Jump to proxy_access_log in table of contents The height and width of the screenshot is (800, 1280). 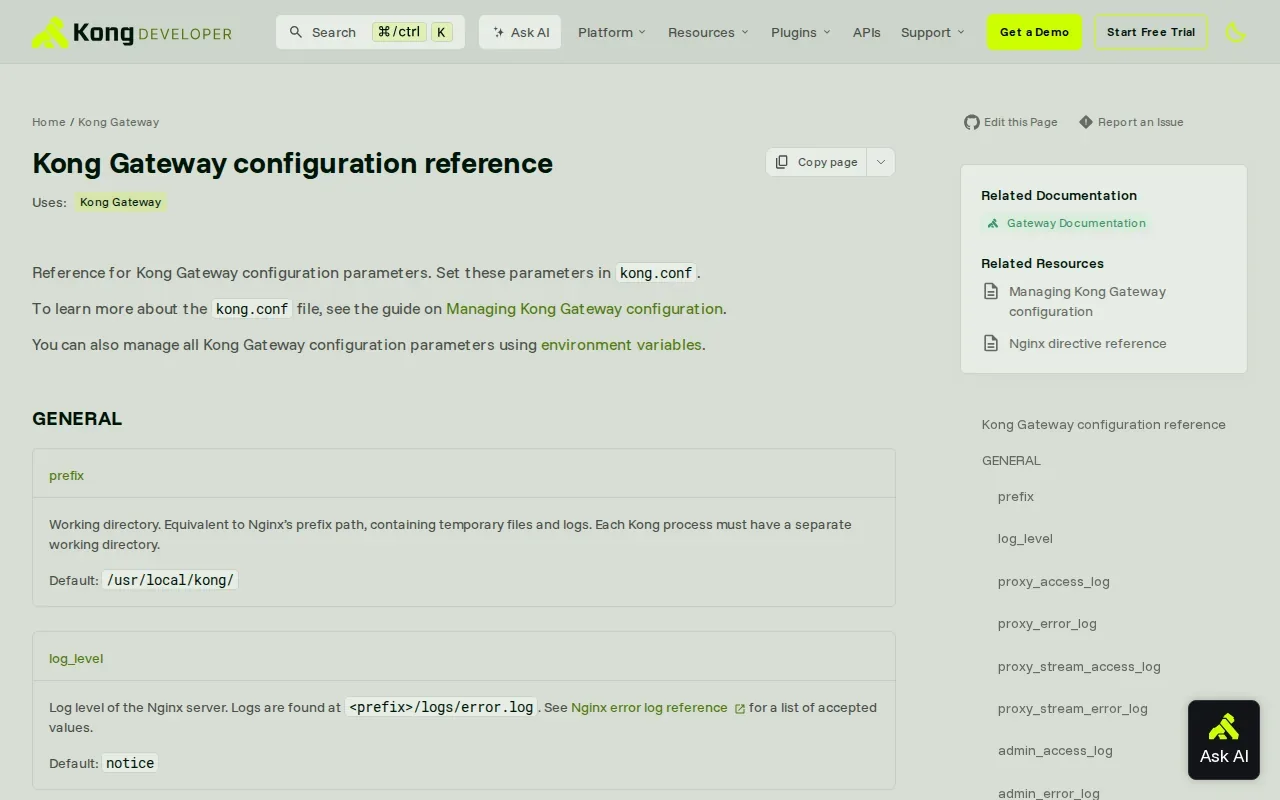[1054, 581]
